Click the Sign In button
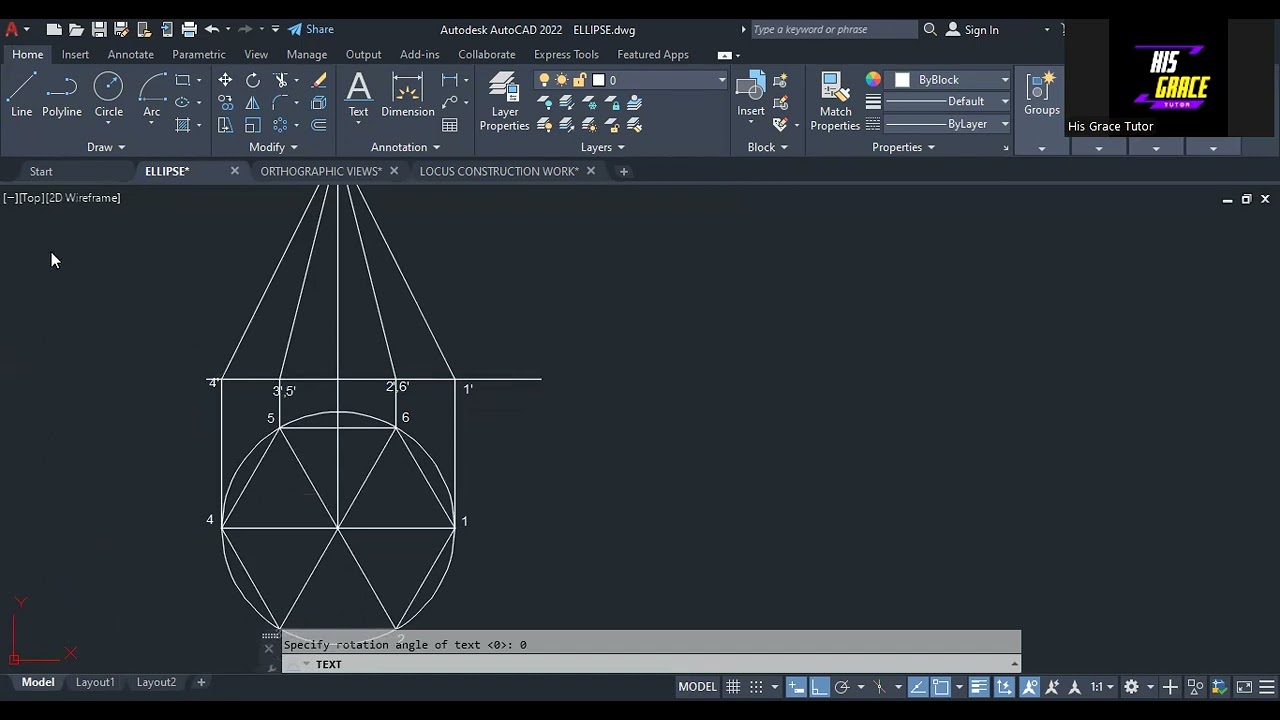Screen dimensions: 1280x720 [x=972, y=30]
